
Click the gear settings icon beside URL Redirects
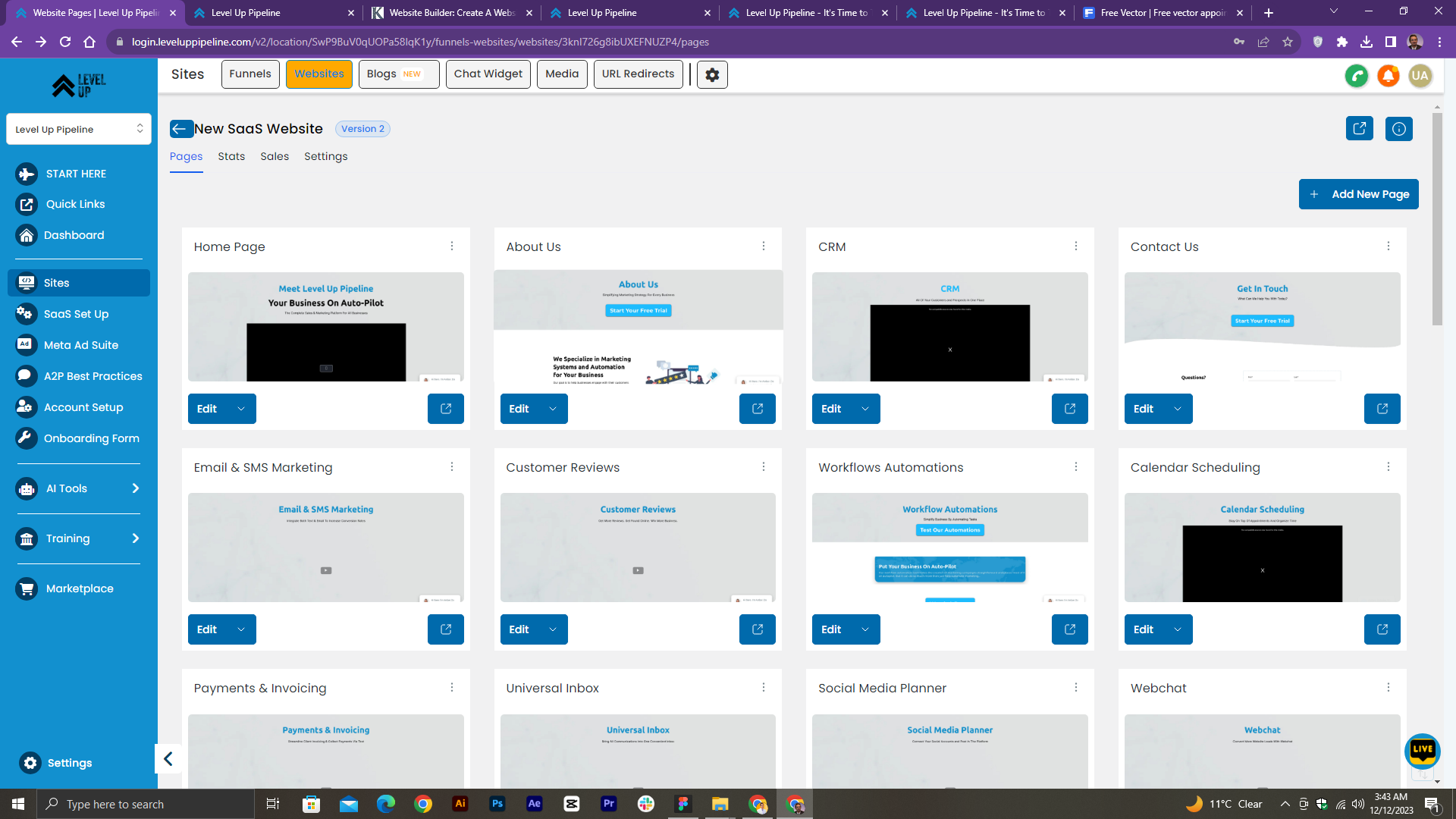pyautogui.click(x=712, y=74)
